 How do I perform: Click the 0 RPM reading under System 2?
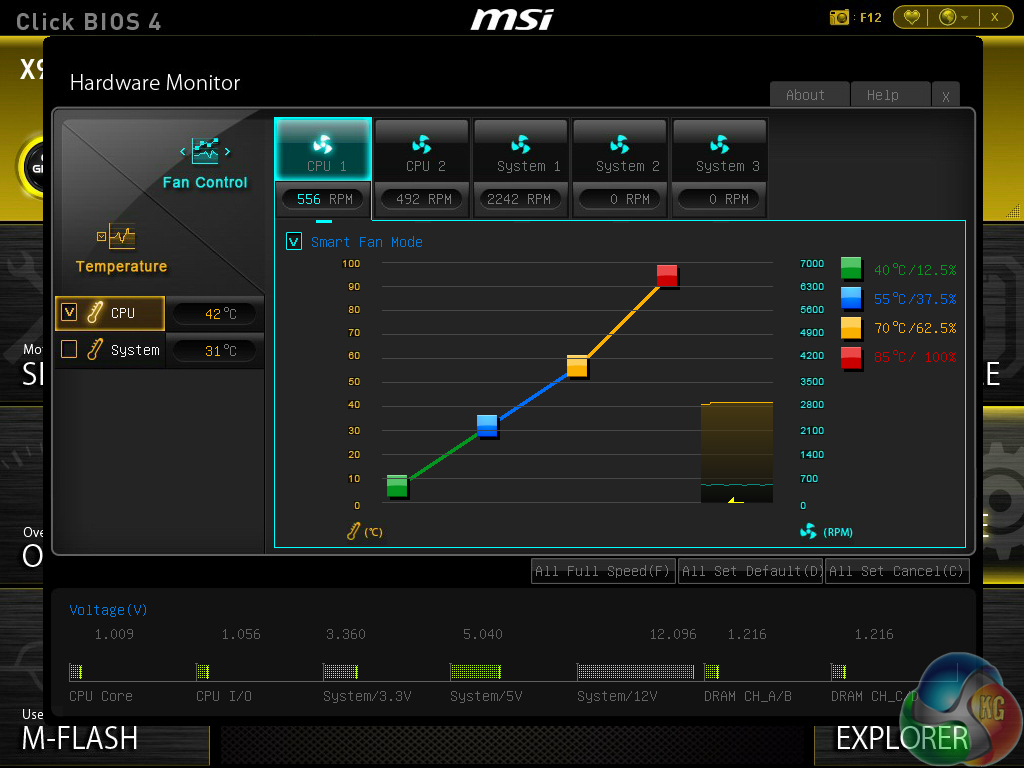click(x=620, y=199)
